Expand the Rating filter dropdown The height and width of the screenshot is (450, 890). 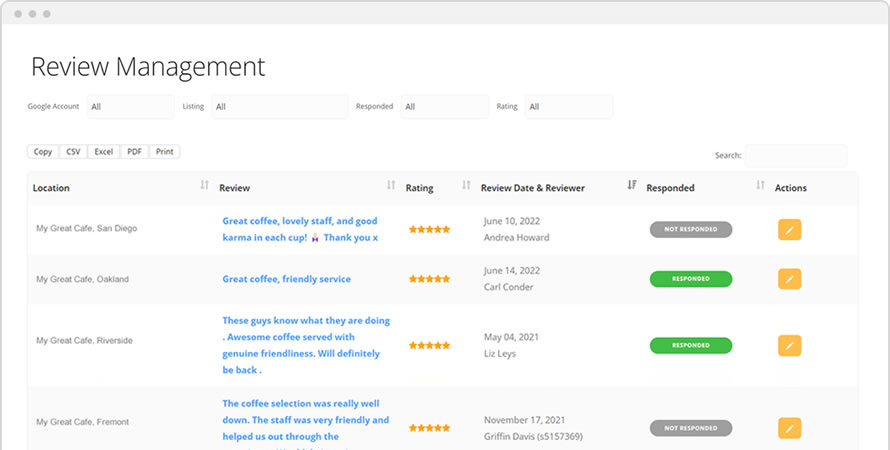568,107
